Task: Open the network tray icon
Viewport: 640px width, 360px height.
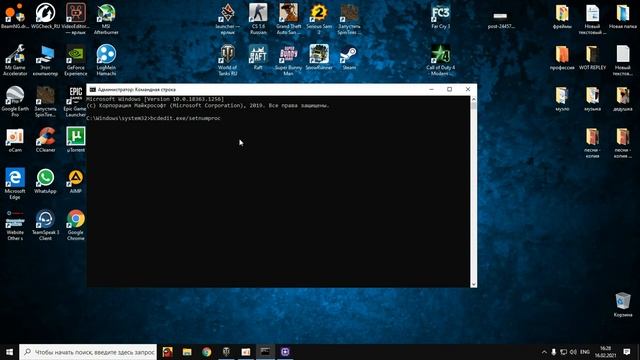Action: click(x=564, y=352)
